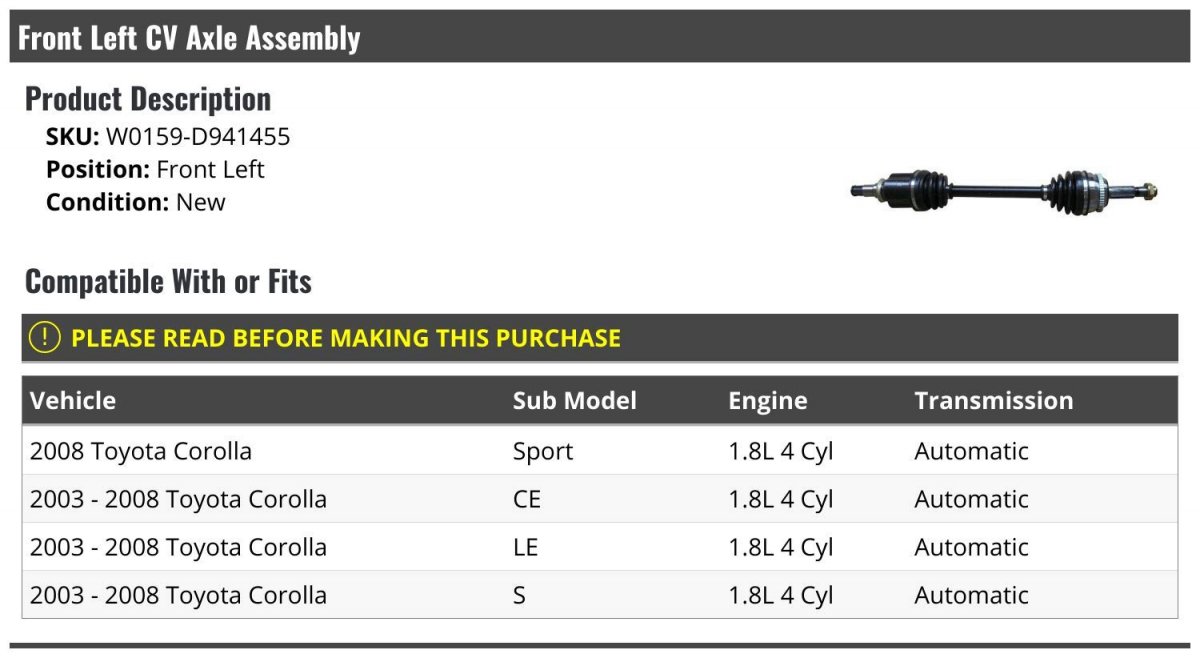Click the S sub model cell
The image size is (1200, 658).
point(519,595)
